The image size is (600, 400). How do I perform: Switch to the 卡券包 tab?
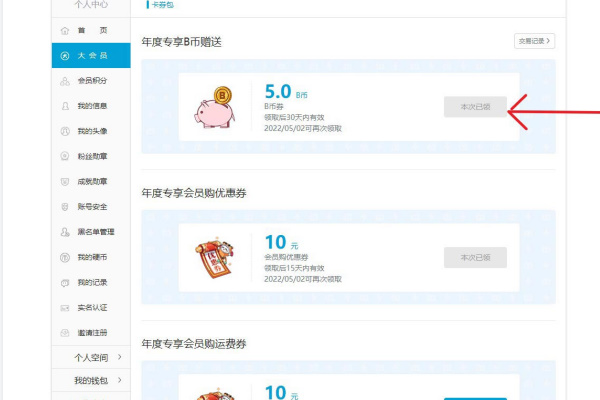click(x=163, y=5)
